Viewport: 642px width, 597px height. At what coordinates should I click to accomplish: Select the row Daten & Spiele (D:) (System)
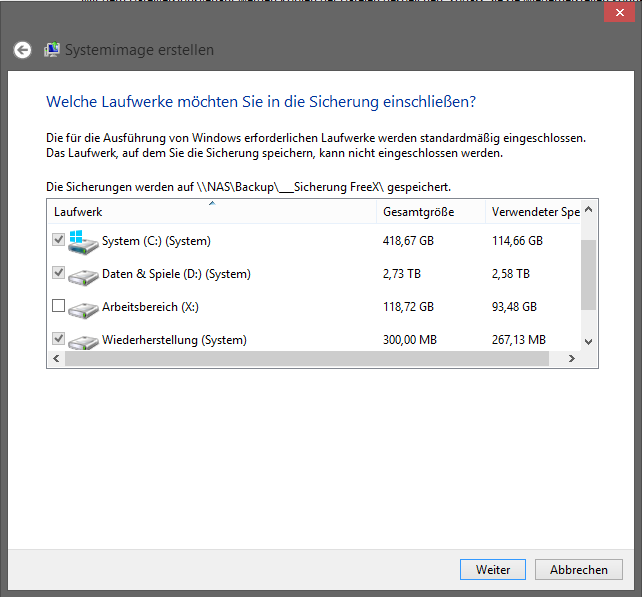pyautogui.click(x=314, y=274)
